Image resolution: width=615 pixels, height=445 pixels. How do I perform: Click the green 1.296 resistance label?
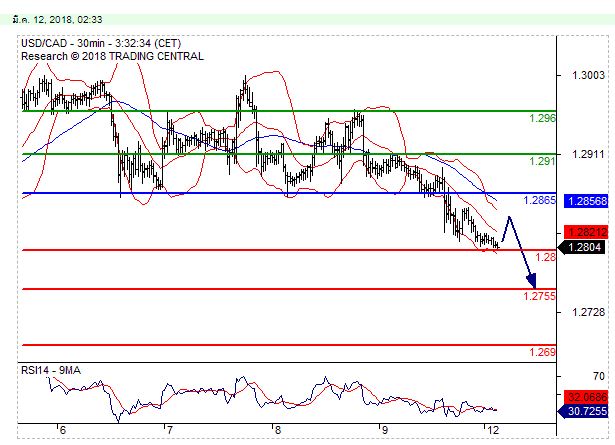(x=542, y=118)
